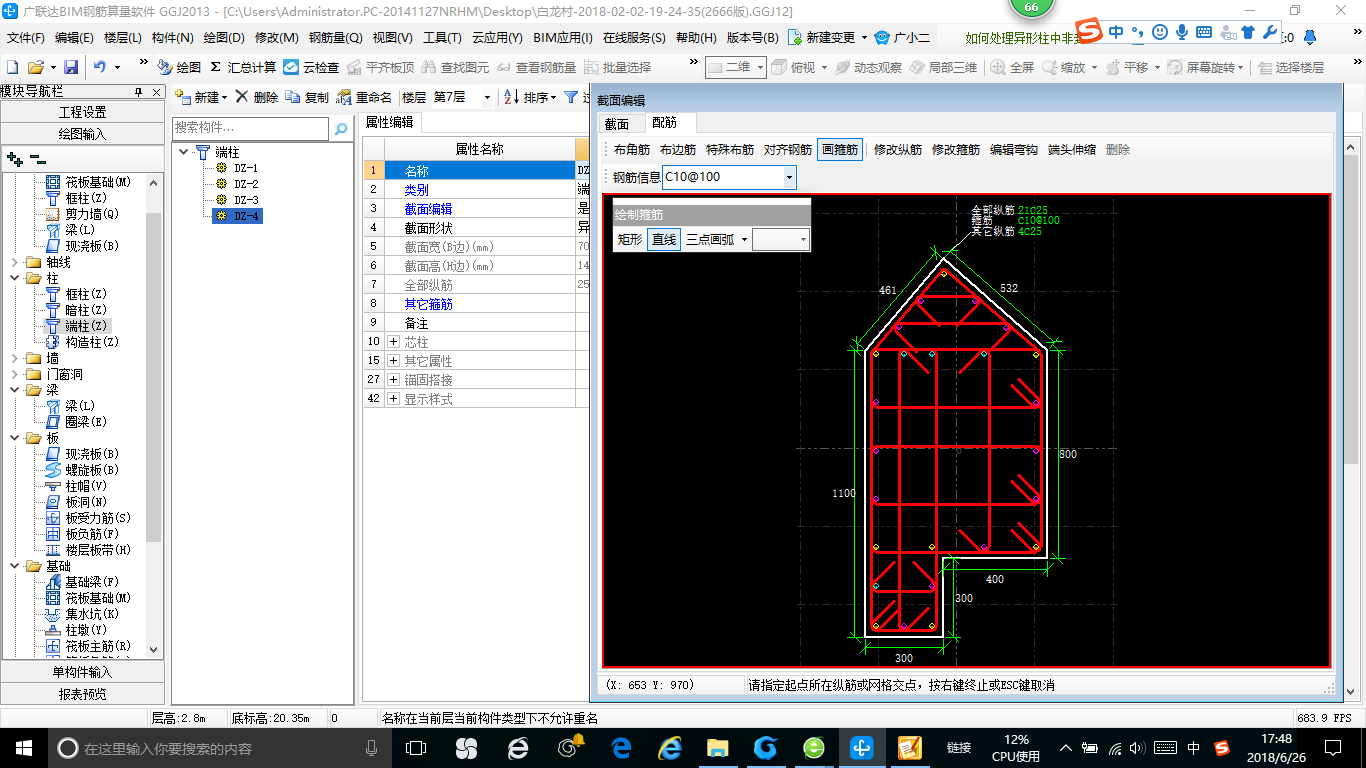Image resolution: width=1366 pixels, height=768 pixels.
Task: Toggle 画箍筋 draw stirrup mode
Action: [839, 149]
